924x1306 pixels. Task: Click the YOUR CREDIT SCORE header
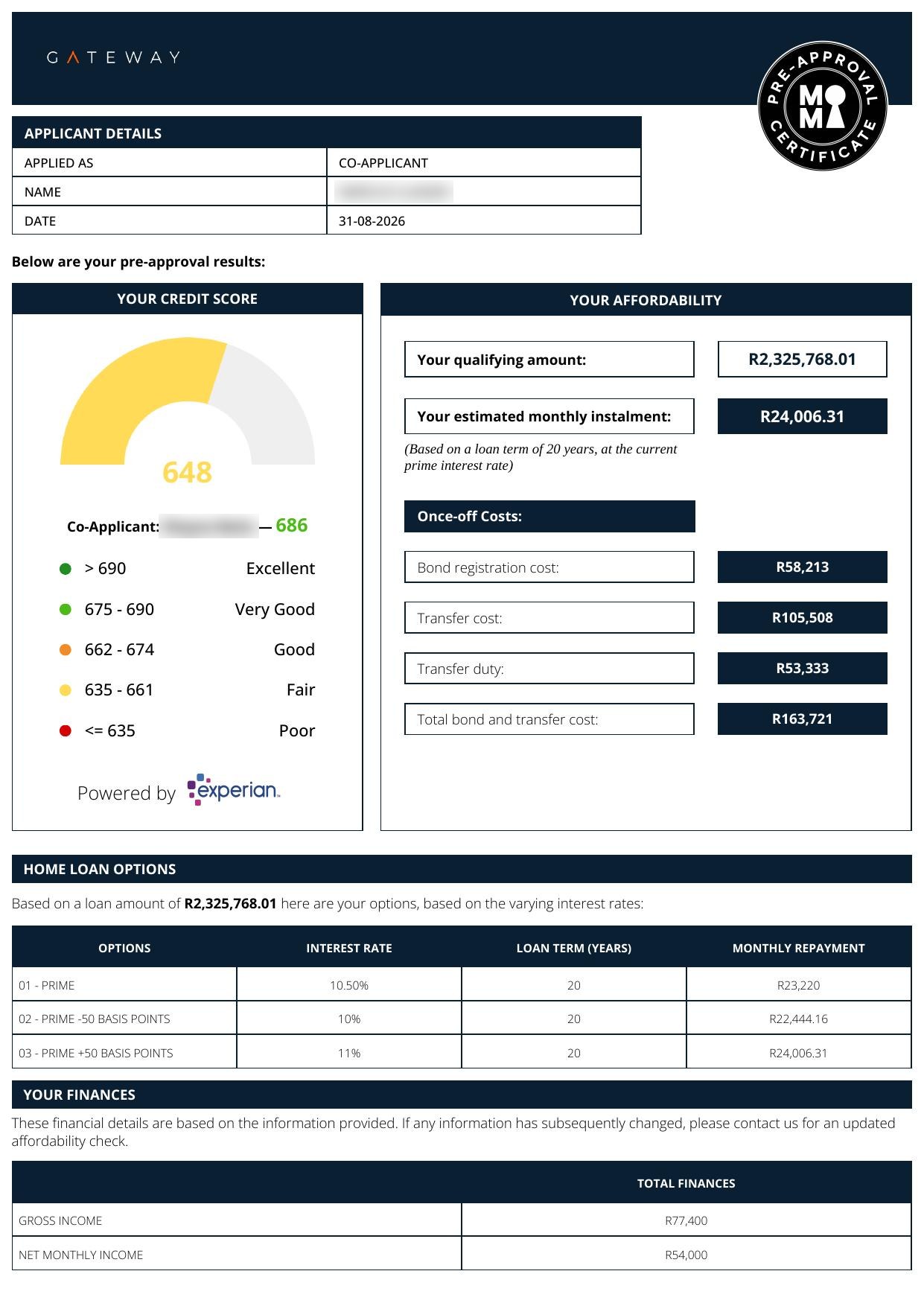tap(188, 299)
